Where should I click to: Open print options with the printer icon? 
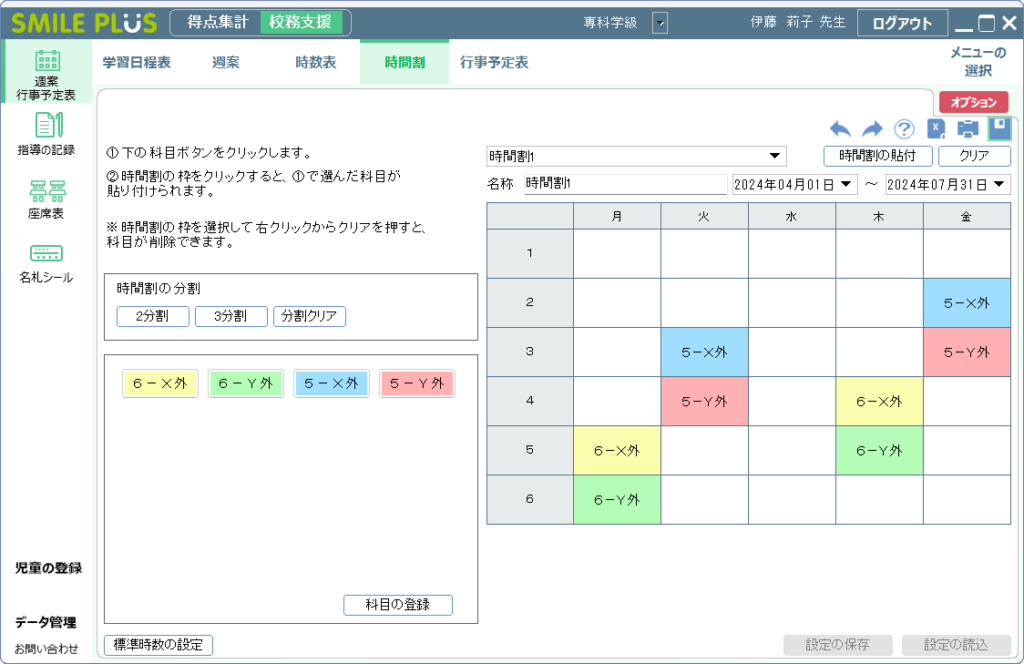966,129
